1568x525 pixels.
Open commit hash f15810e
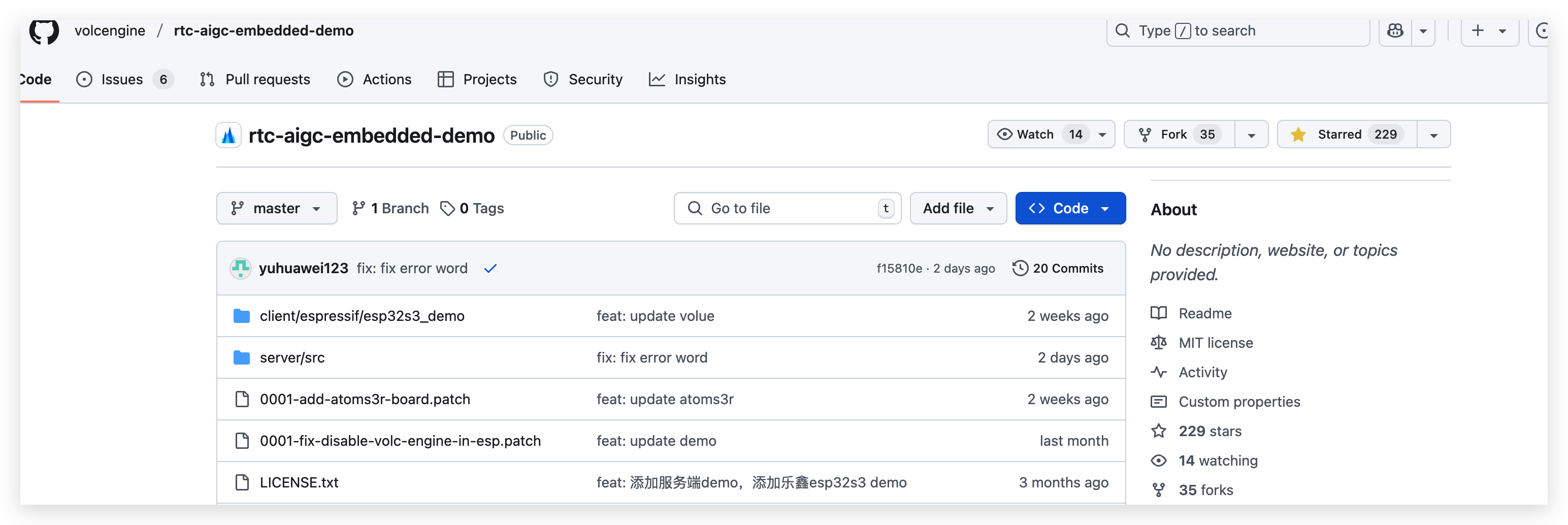(899, 268)
